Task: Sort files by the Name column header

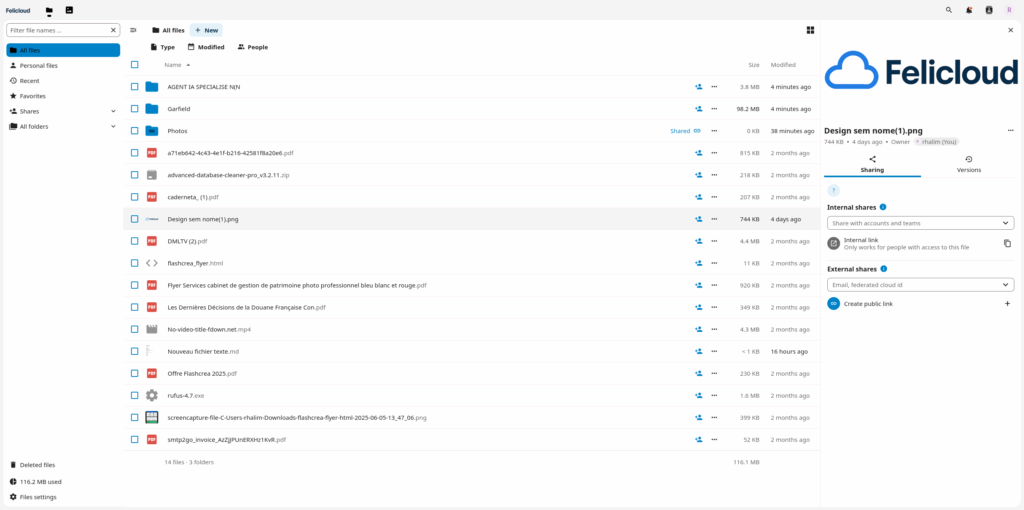Action: click(x=177, y=65)
